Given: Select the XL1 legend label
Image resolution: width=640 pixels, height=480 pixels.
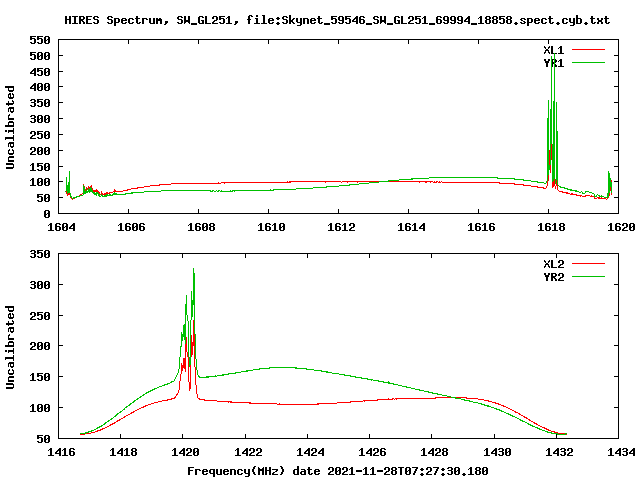Looking at the screenshot, I should (x=553, y=50).
